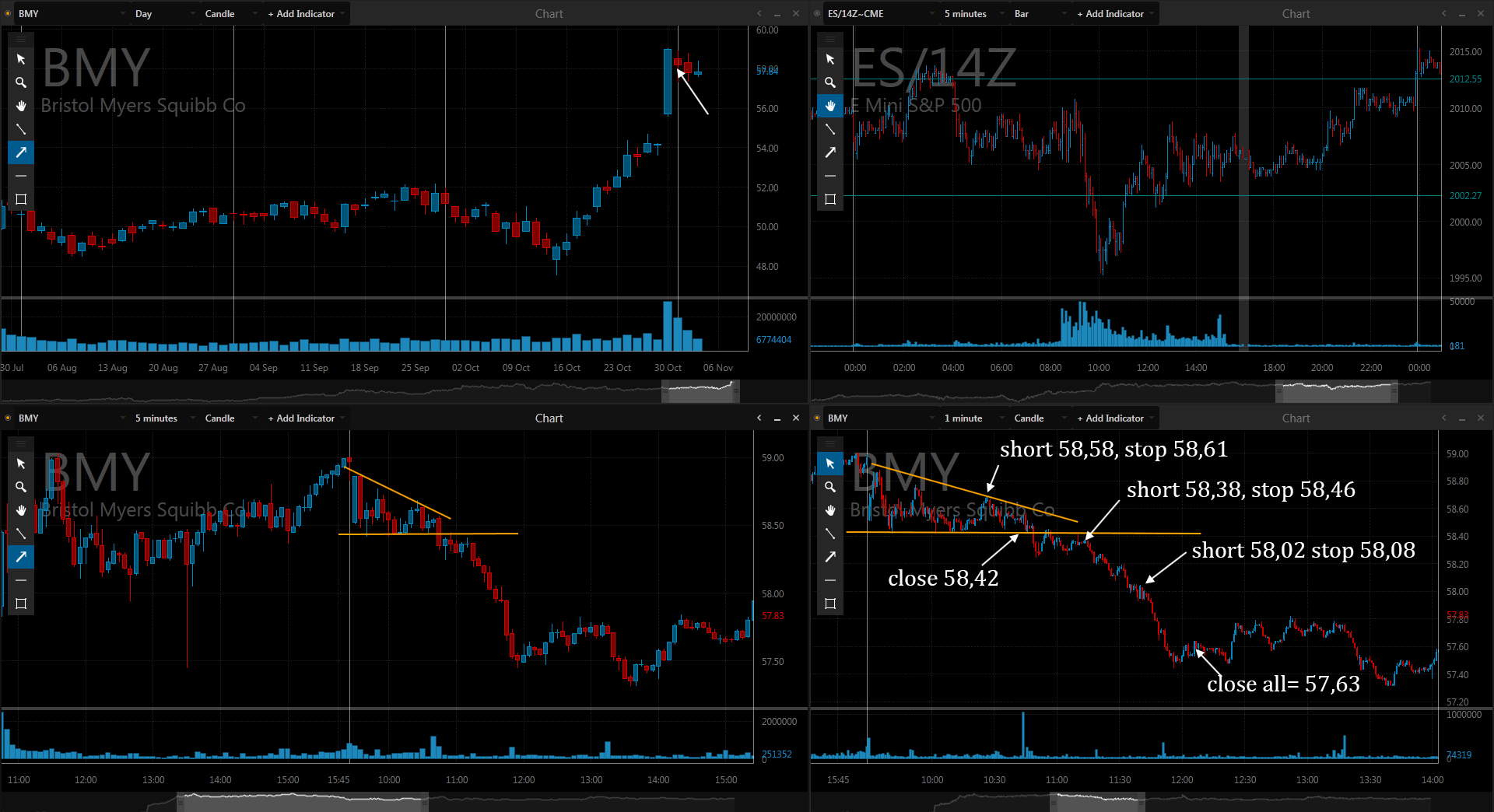Screen dimensions: 1494x812
Task: Select the line drawing tool in BMY Day chart
Action: click(21, 129)
